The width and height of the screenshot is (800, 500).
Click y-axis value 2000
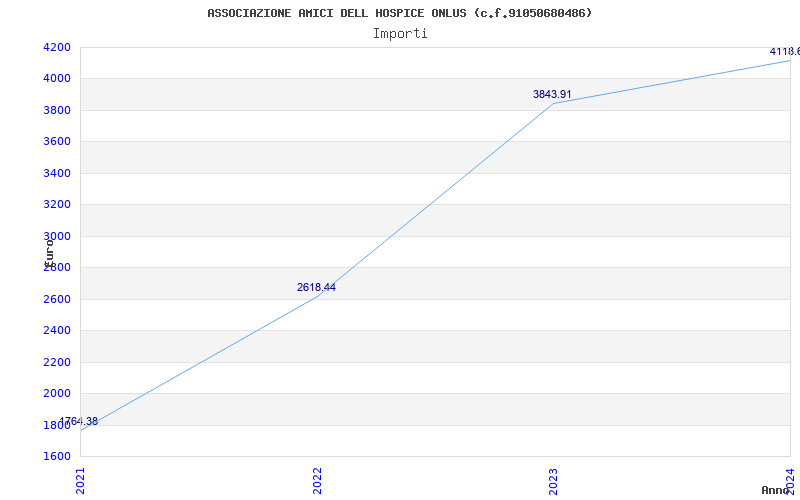pyautogui.click(x=57, y=393)
